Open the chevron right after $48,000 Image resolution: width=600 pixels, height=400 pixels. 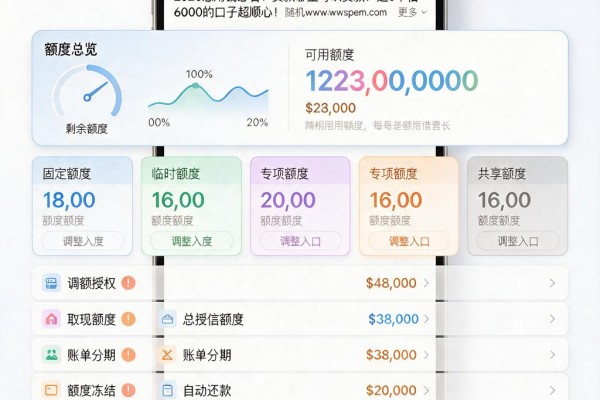click(426, 283)
